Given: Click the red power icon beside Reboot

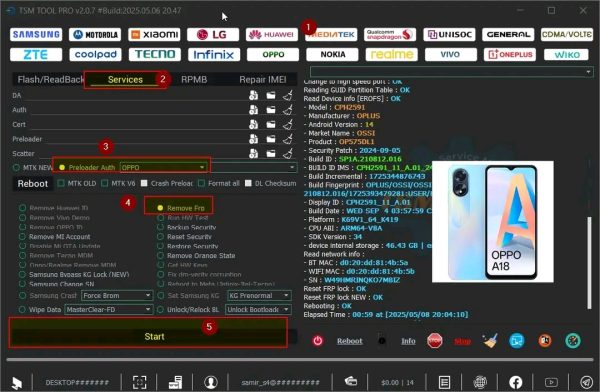Looking at the screenshot, I should (x=318, y=340).
